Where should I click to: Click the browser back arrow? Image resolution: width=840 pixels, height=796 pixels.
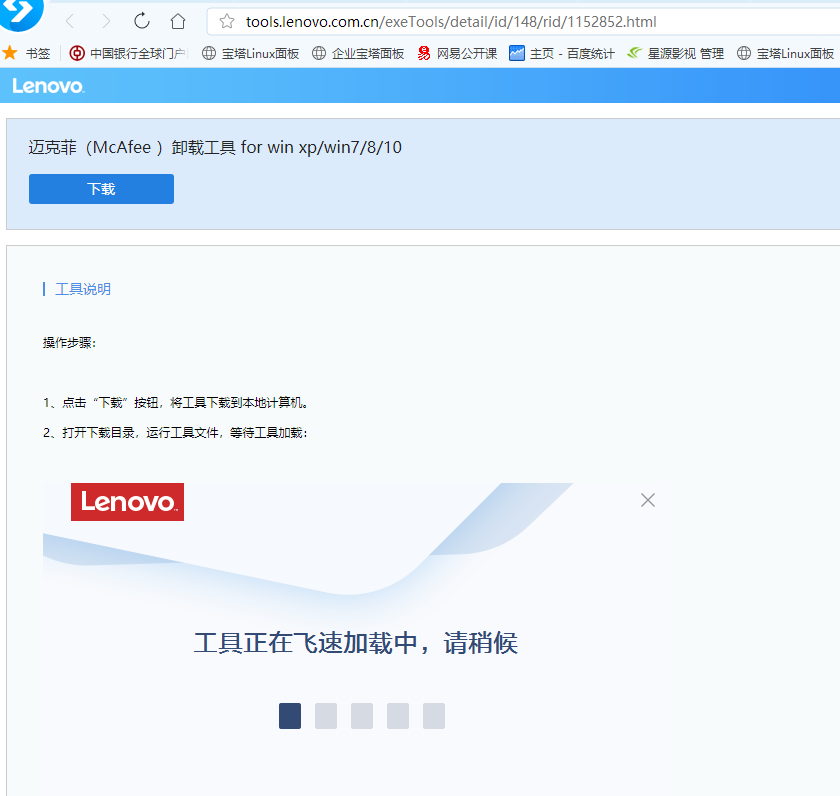click(70, 21)
